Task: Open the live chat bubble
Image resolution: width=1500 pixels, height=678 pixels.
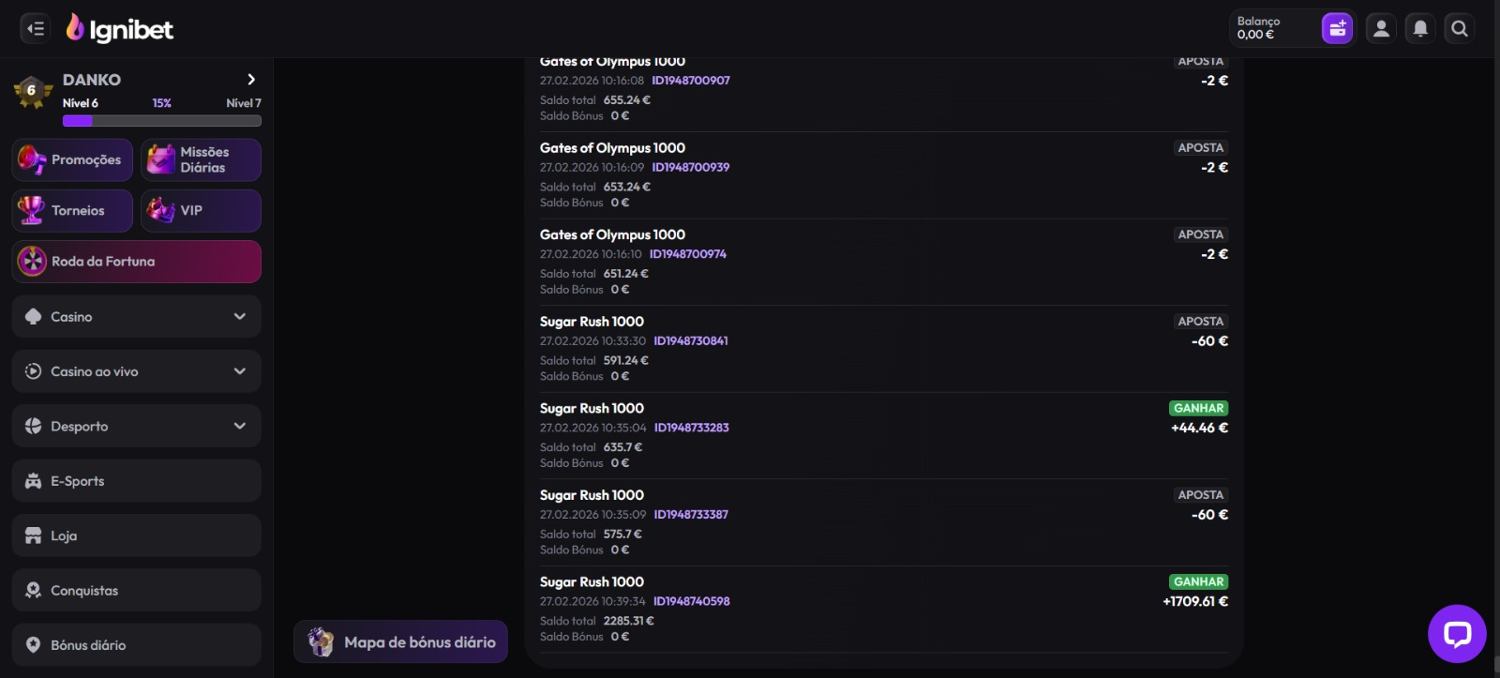Action: (1457, 633)
